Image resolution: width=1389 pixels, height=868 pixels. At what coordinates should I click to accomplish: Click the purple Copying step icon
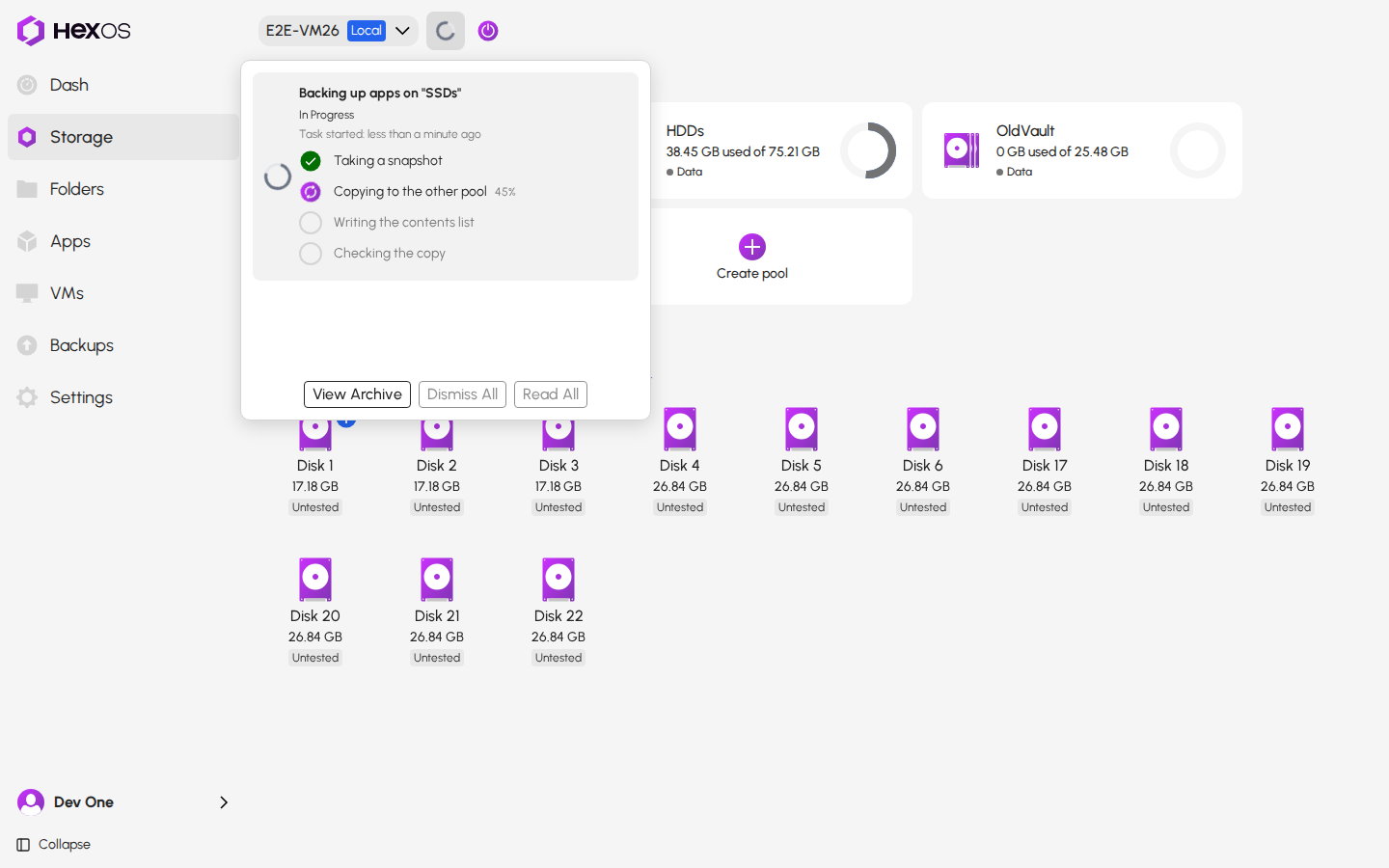311,192
